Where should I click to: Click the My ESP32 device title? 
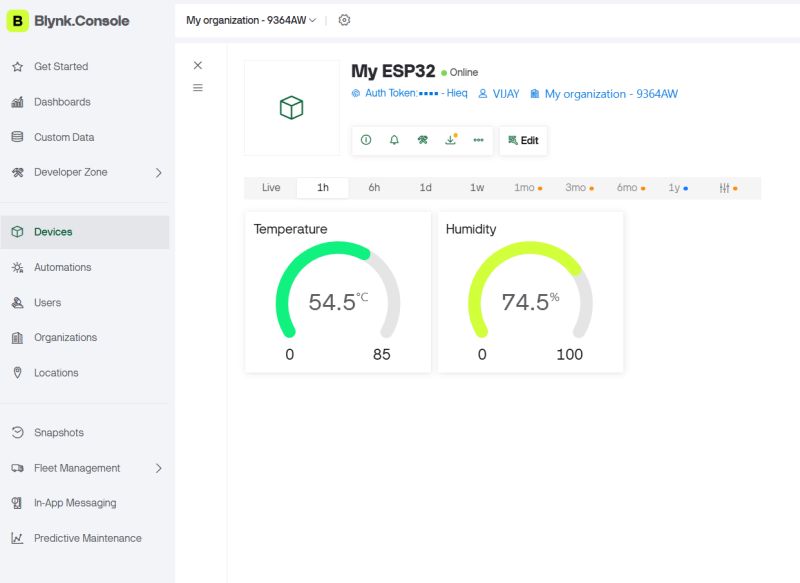(x=393, y=71)
